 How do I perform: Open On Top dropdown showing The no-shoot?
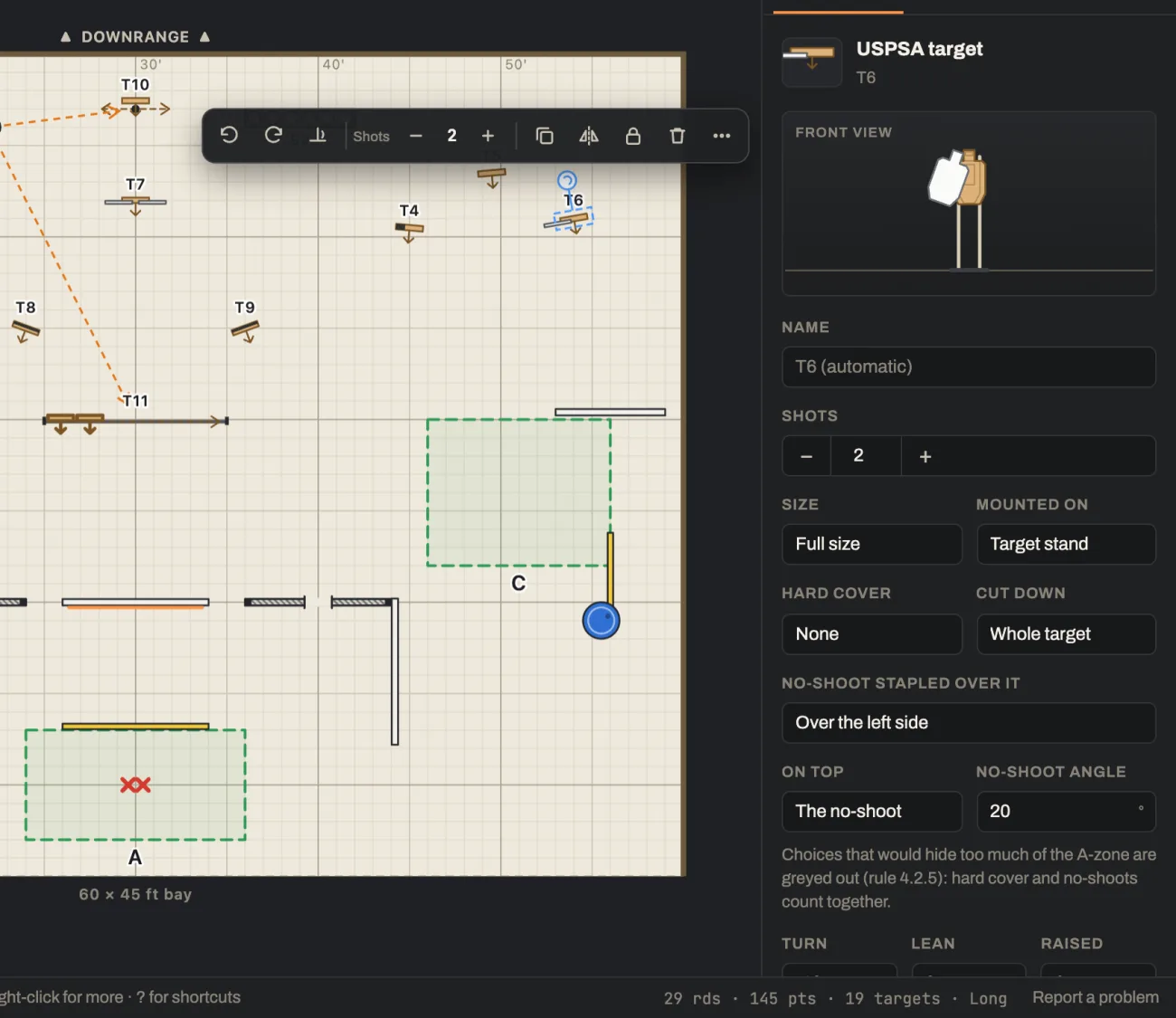click(872, 811)
